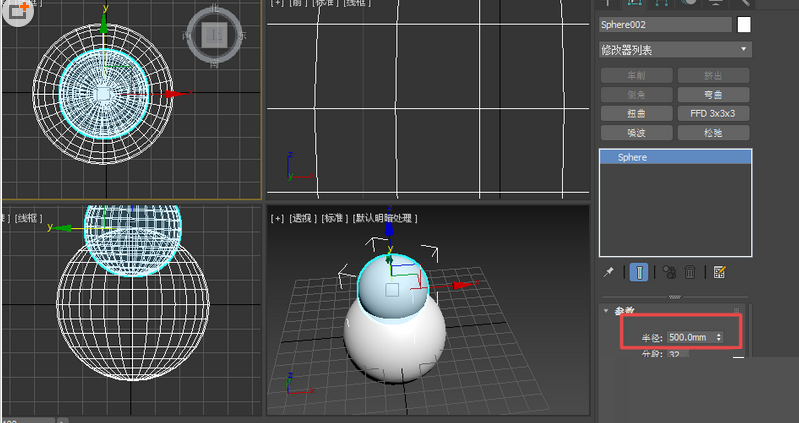Apply the FFD 3x3x3 modifier button

(713, 113)
